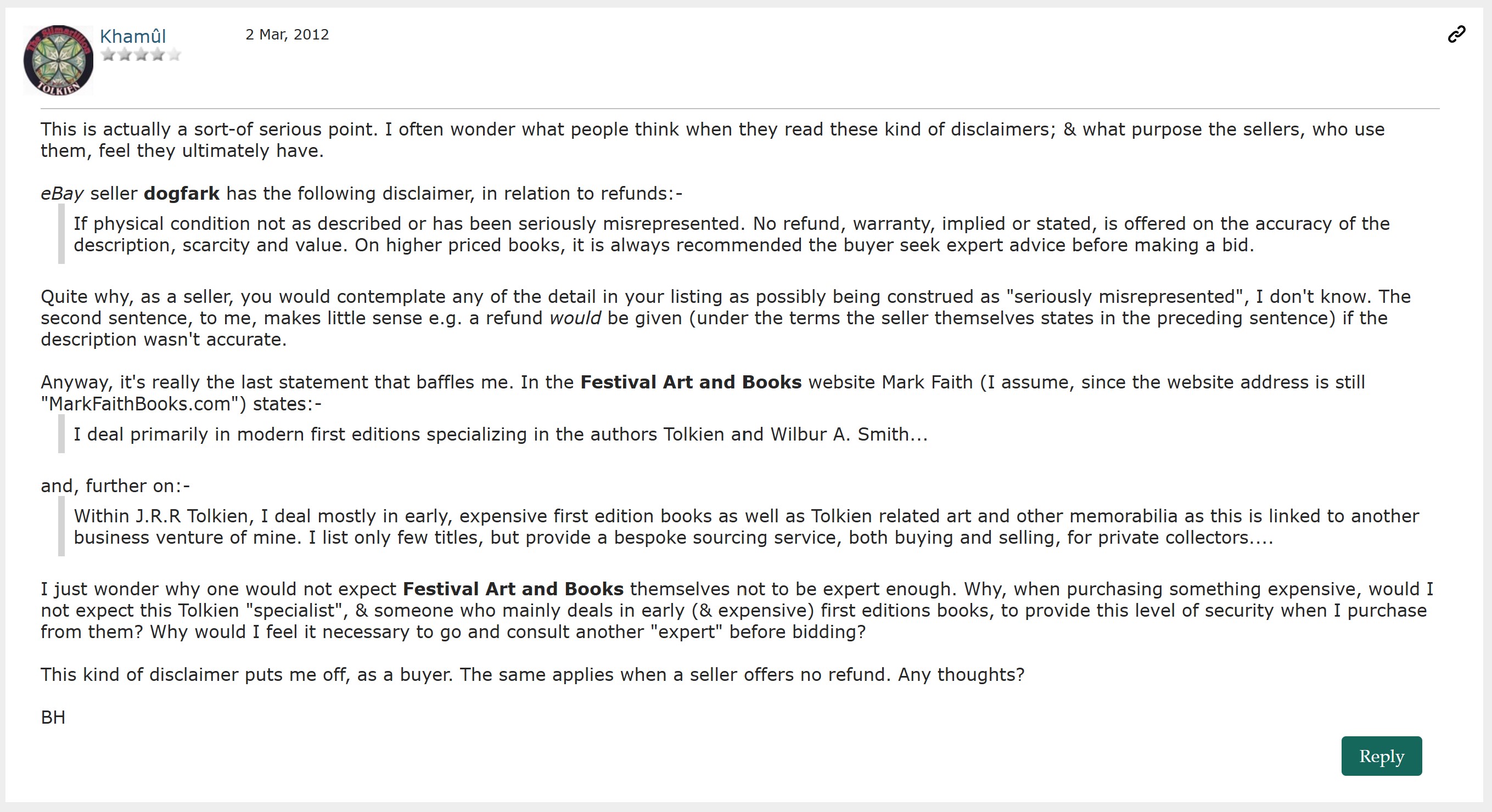
Task: Click the middle star of Khamûl's rating
Action: point(141,54)
